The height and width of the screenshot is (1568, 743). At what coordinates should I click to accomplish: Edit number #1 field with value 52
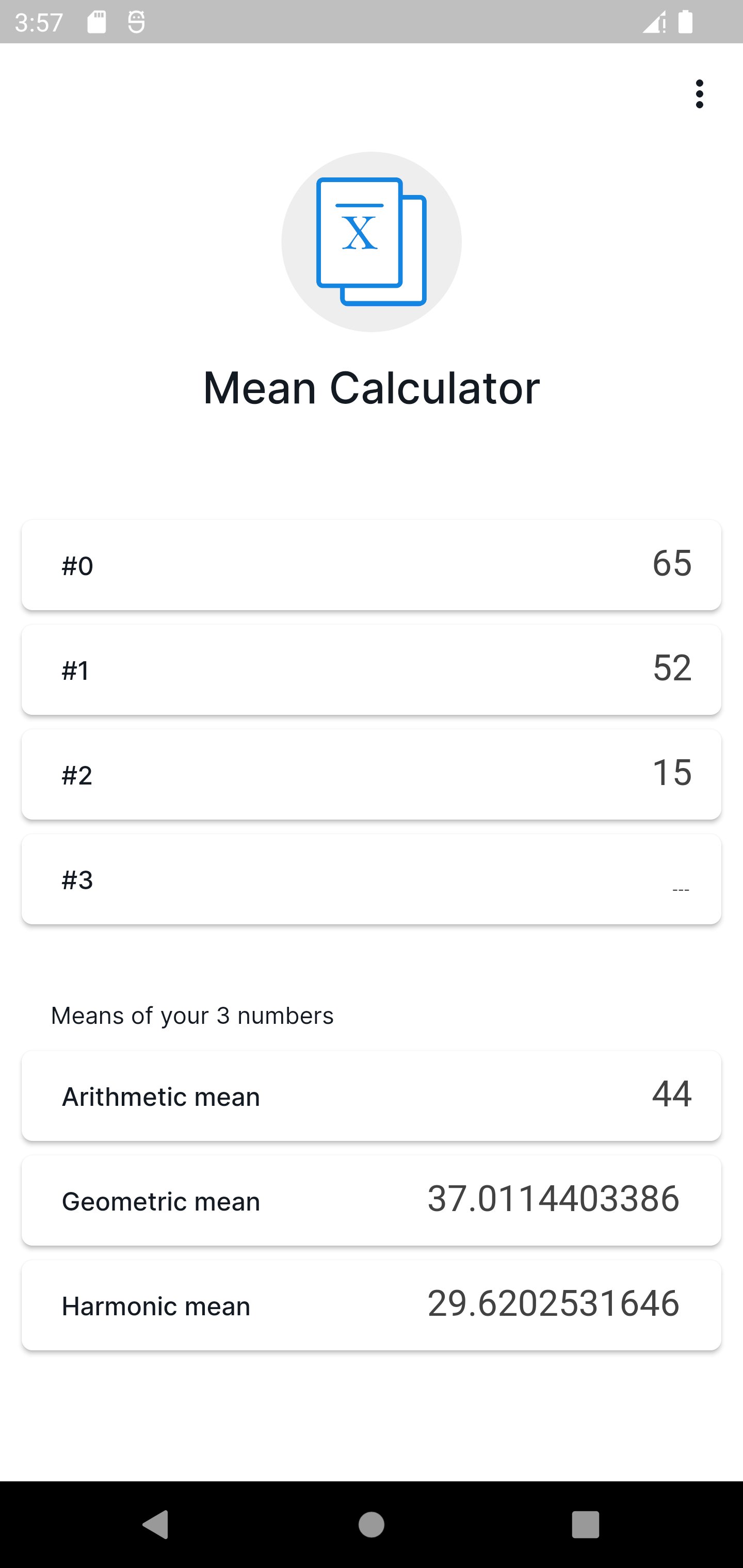pos(372,669)
